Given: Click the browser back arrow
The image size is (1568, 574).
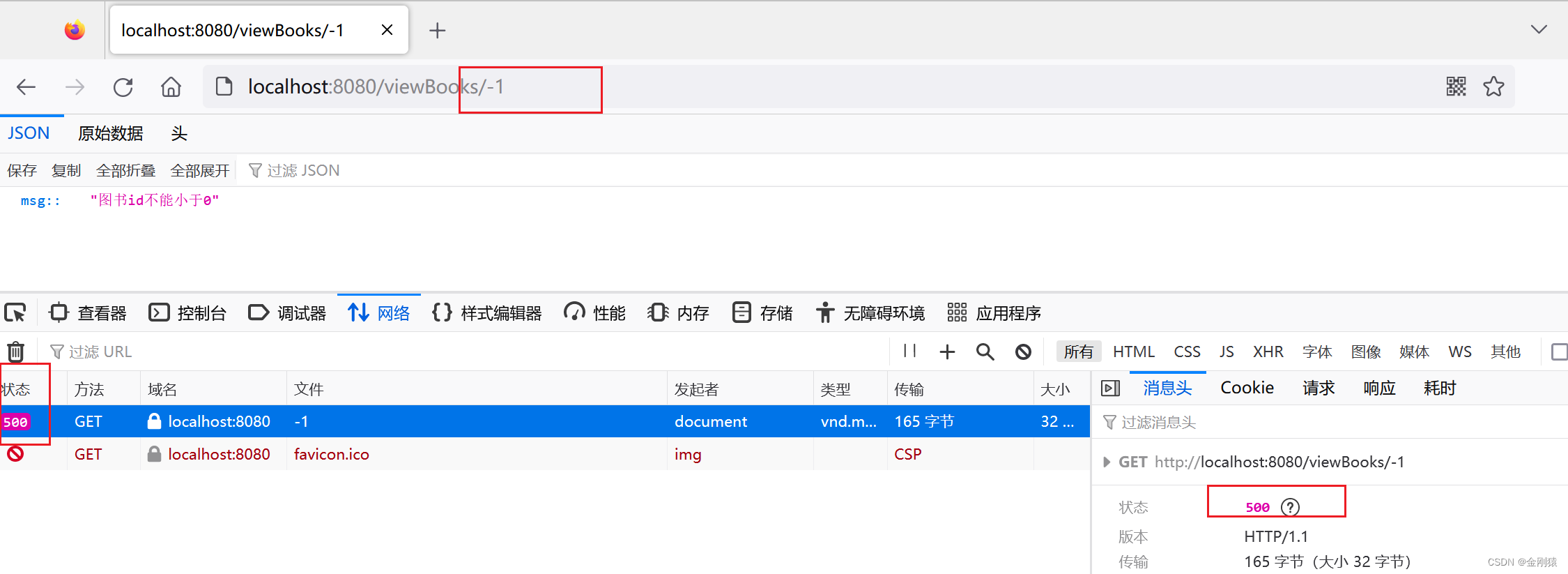Looking at the screenshot, I should [26, 87].
